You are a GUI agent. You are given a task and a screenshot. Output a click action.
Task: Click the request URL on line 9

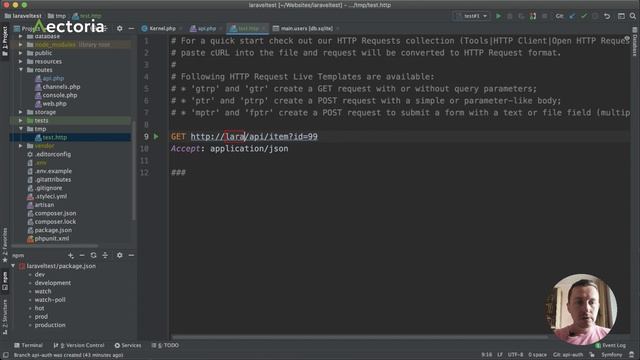[254, 136]
